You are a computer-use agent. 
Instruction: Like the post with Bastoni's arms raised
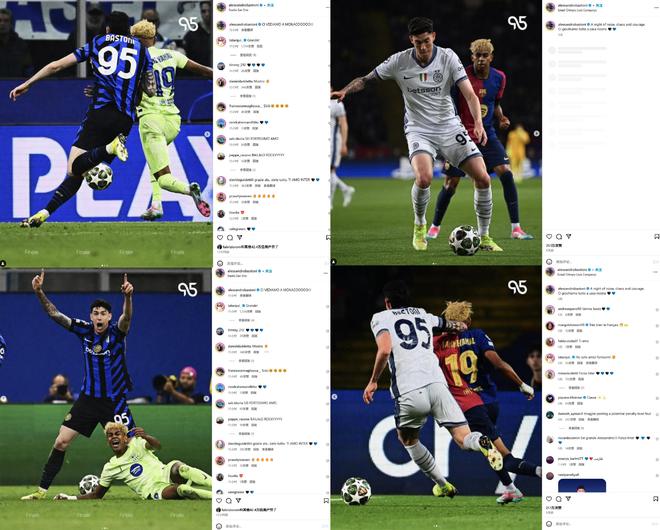[219, 501]
